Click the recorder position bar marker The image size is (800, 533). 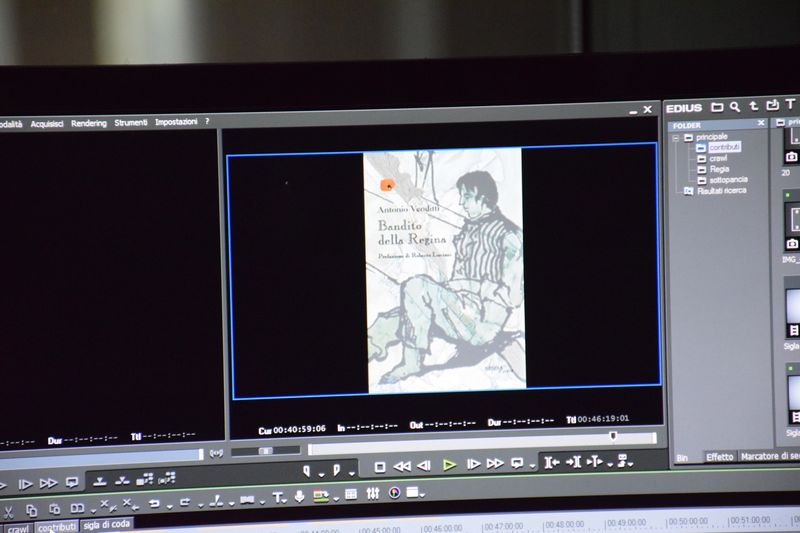(613, 436)
